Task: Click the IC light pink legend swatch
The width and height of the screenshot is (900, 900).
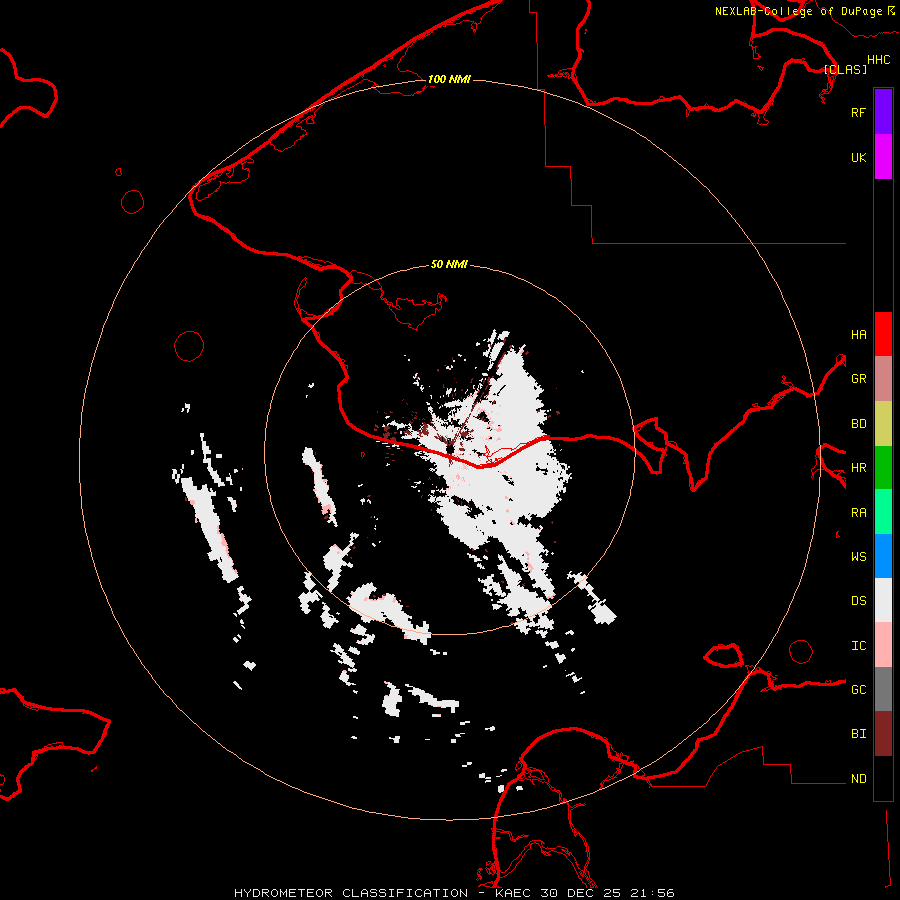Action: [x=883, y=645]
